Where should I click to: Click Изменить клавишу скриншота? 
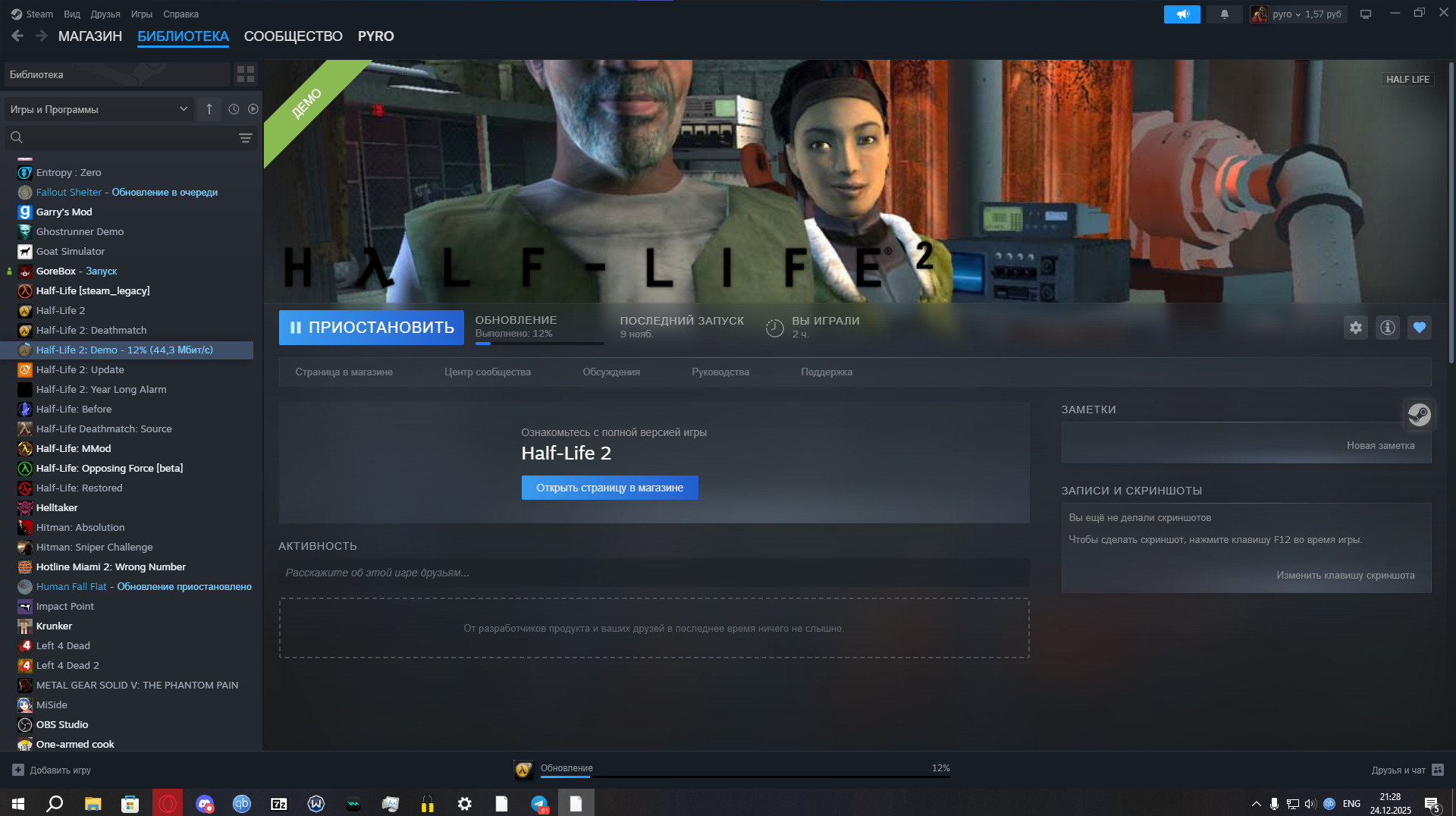coord(1345,576)
